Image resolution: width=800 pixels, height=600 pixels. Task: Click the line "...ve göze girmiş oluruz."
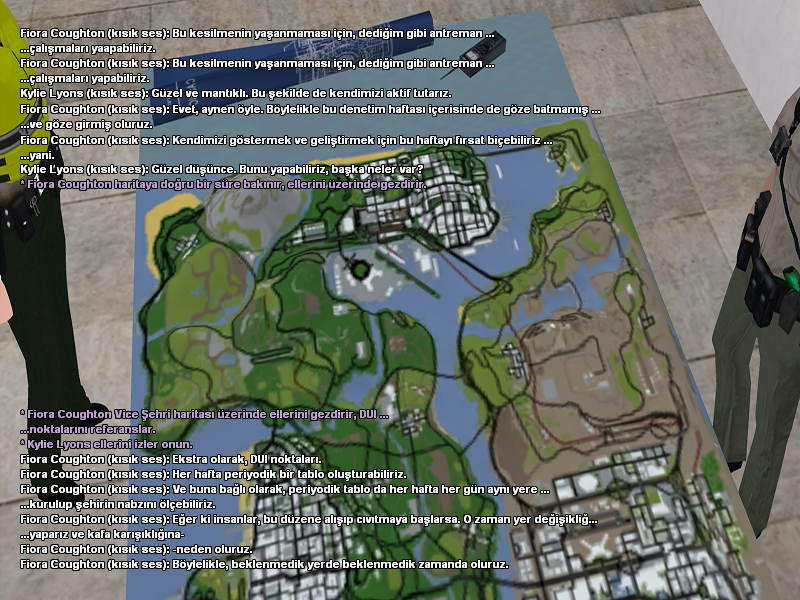[86, 124]
